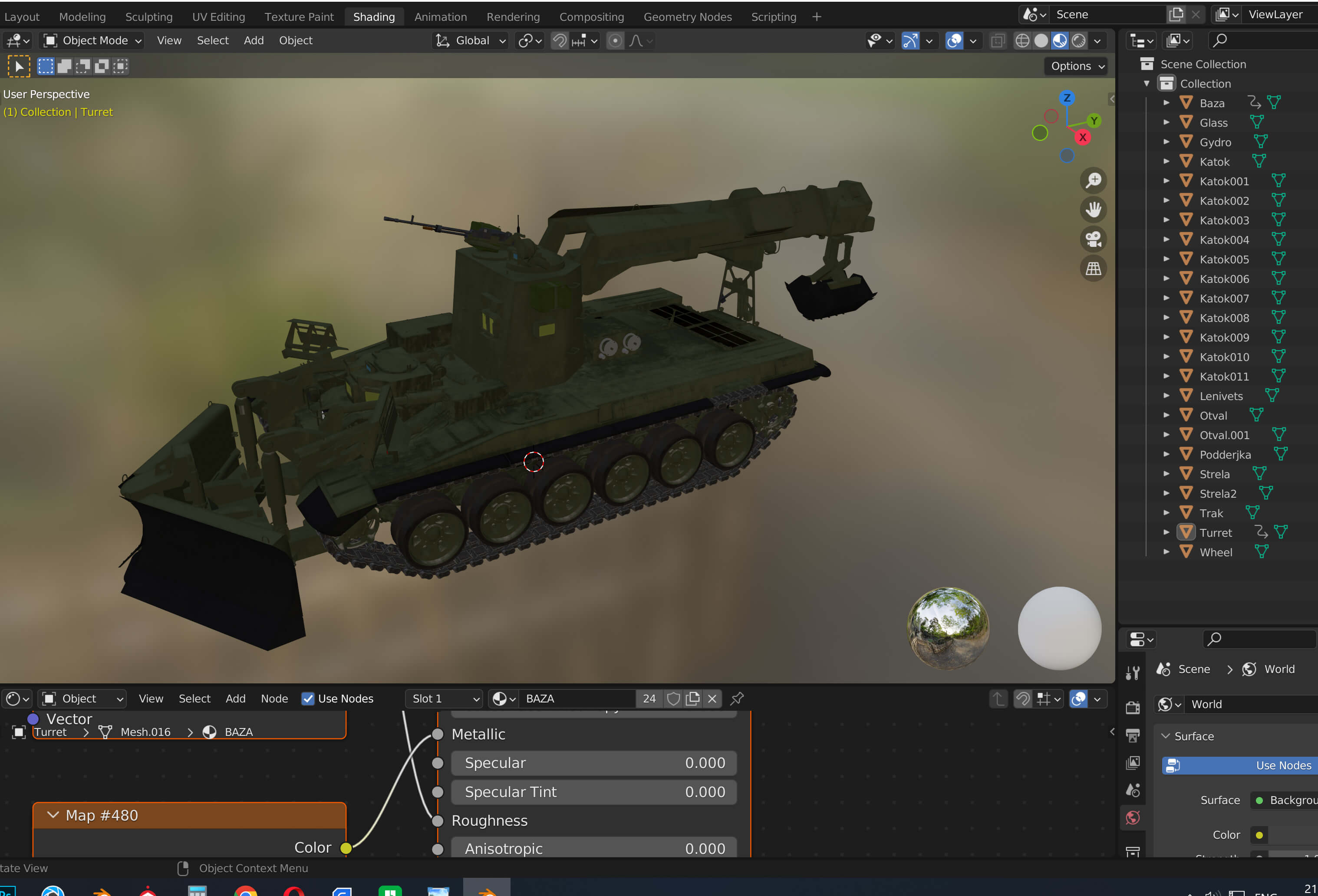The width and height of the screenshot is (1318, 896).
Task: Click the Use Nodes button in World properties
Action: 1239,766
